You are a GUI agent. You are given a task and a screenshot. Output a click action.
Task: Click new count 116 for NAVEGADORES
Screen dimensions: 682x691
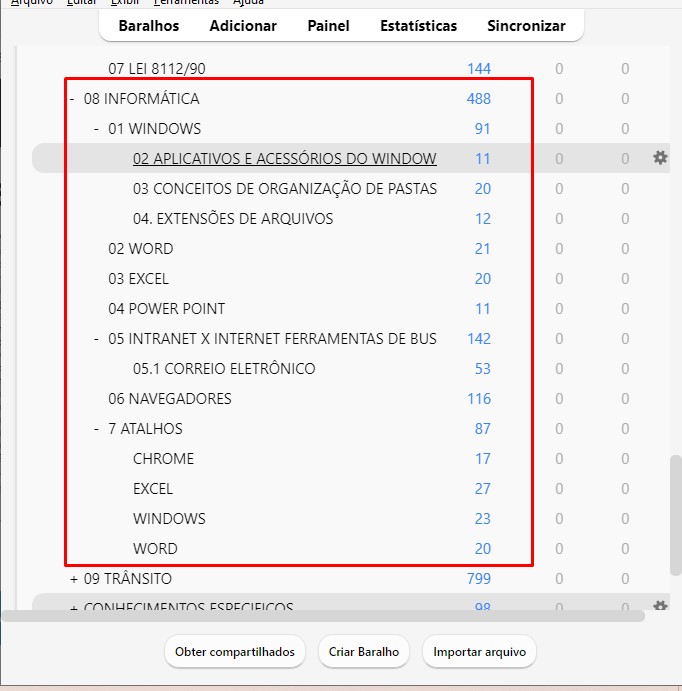[x=479, y=398]
